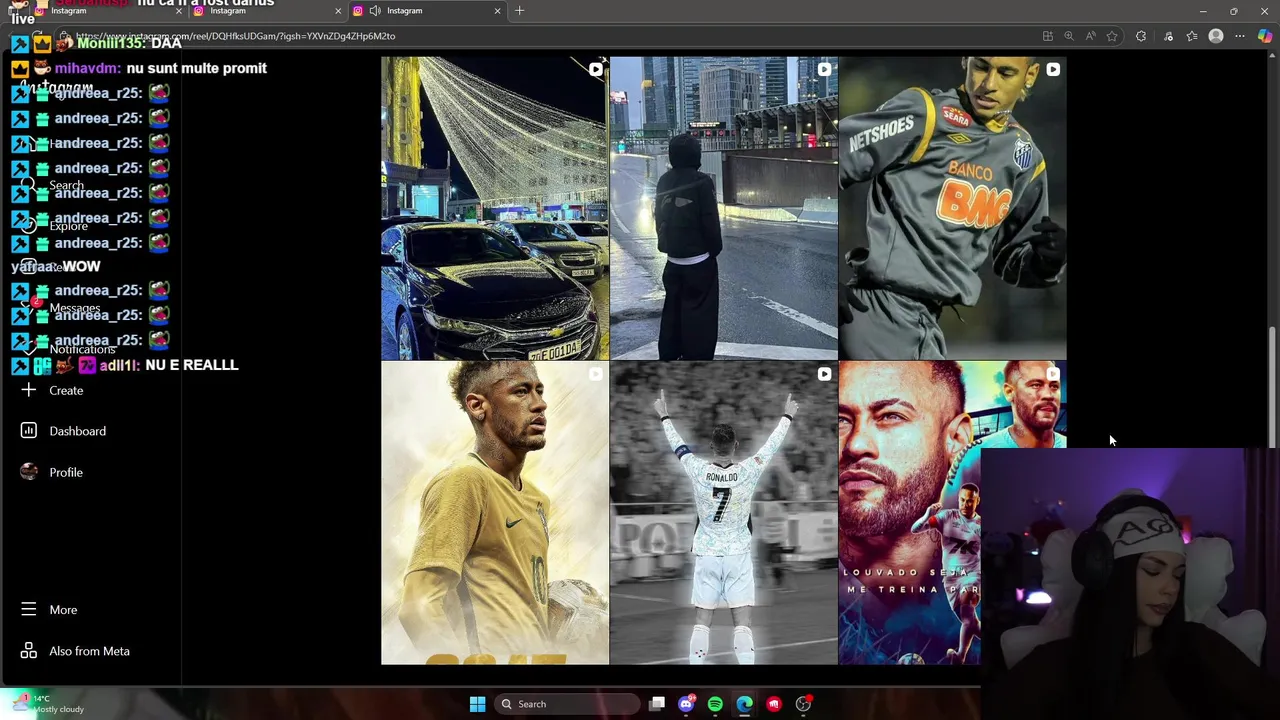Close the second Instagram tab
This screenshot has height=720, width=1280.
338,10
